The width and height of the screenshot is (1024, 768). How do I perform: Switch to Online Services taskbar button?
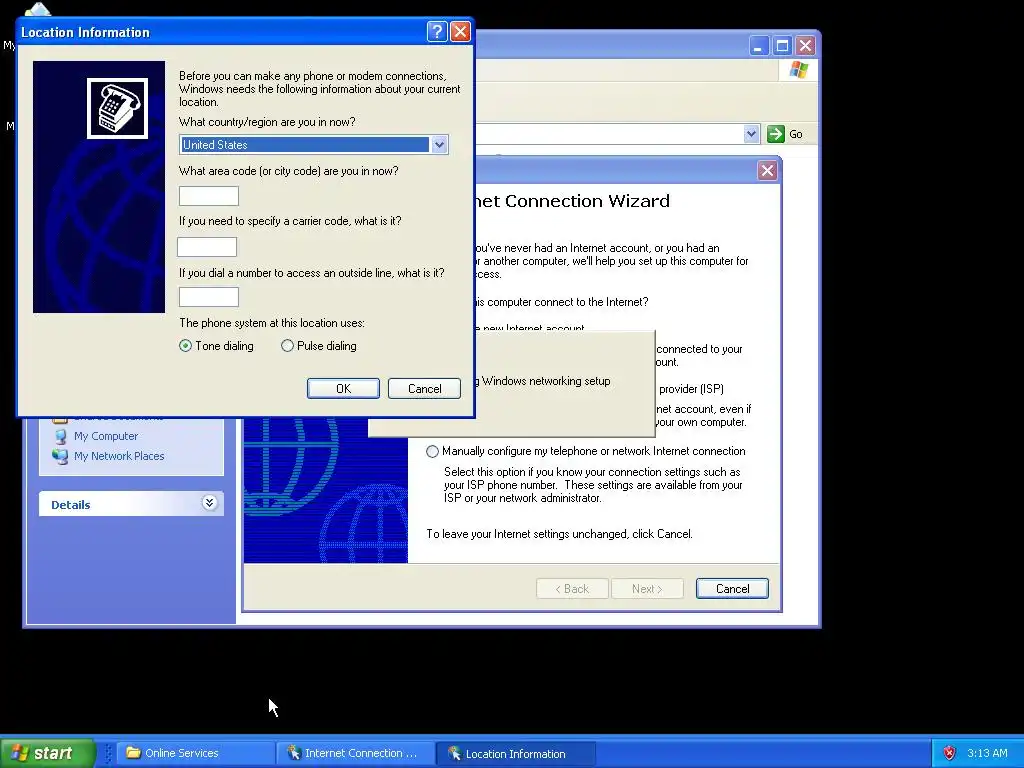pyautogui.click(x=195, y=753)
